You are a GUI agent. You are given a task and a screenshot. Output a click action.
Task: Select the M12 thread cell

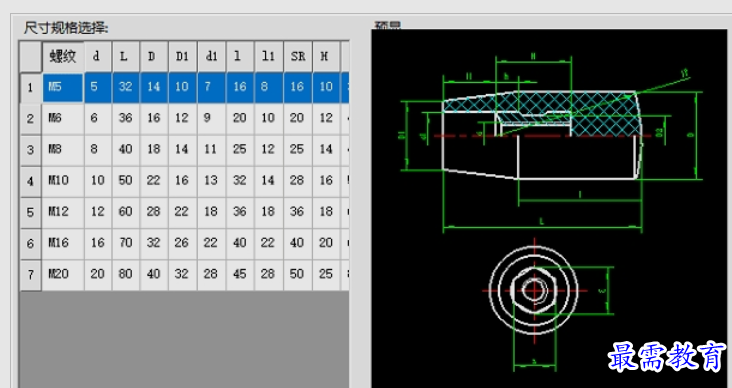click(x=63, y=212)
